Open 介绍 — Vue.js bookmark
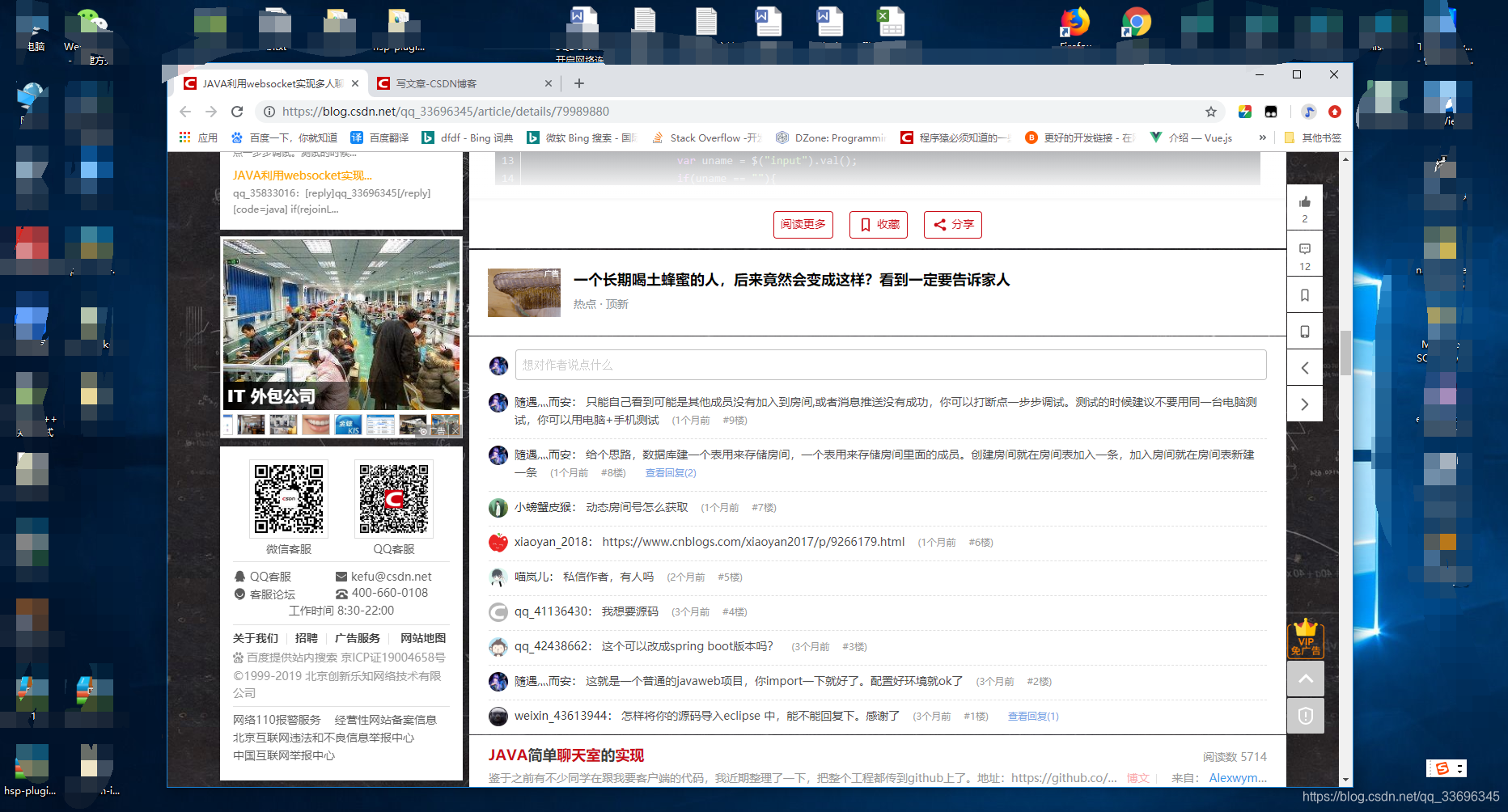 [1191, 137]
